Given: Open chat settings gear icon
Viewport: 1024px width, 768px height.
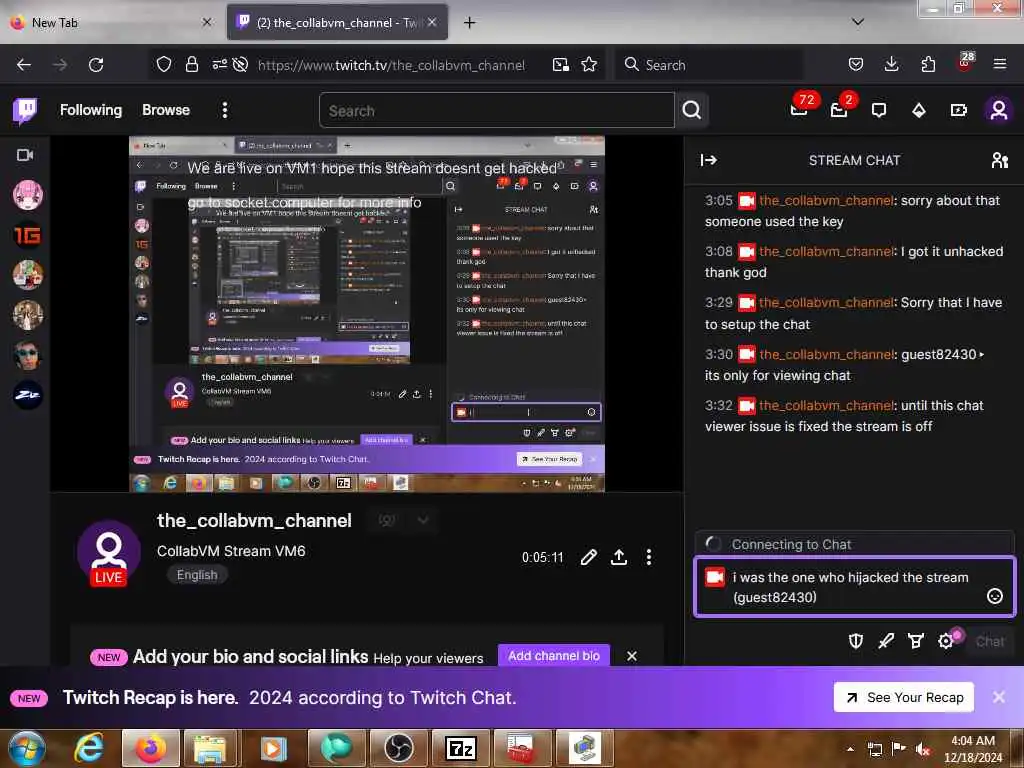Looking at the screenshot, I should click(x=946, y=641).
